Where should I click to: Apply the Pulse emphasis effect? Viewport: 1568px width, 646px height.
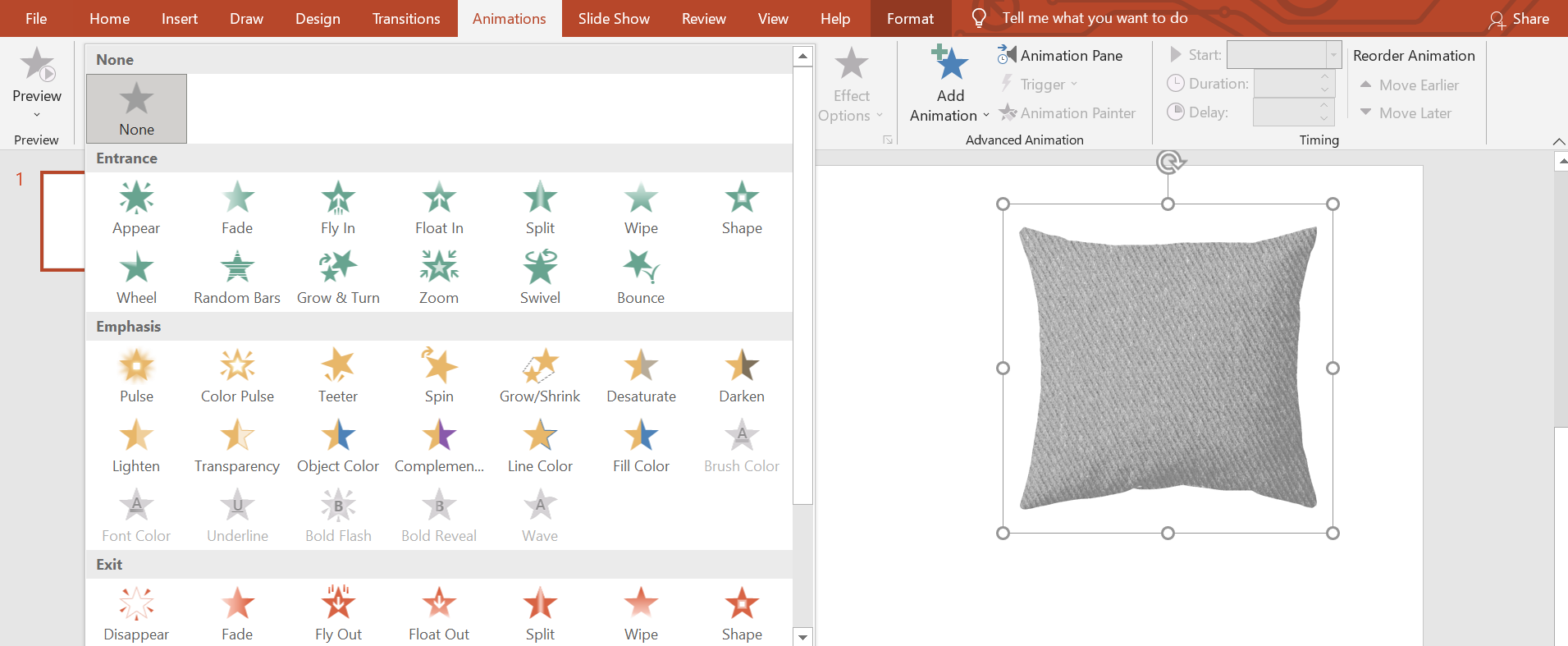pos(136,376)
